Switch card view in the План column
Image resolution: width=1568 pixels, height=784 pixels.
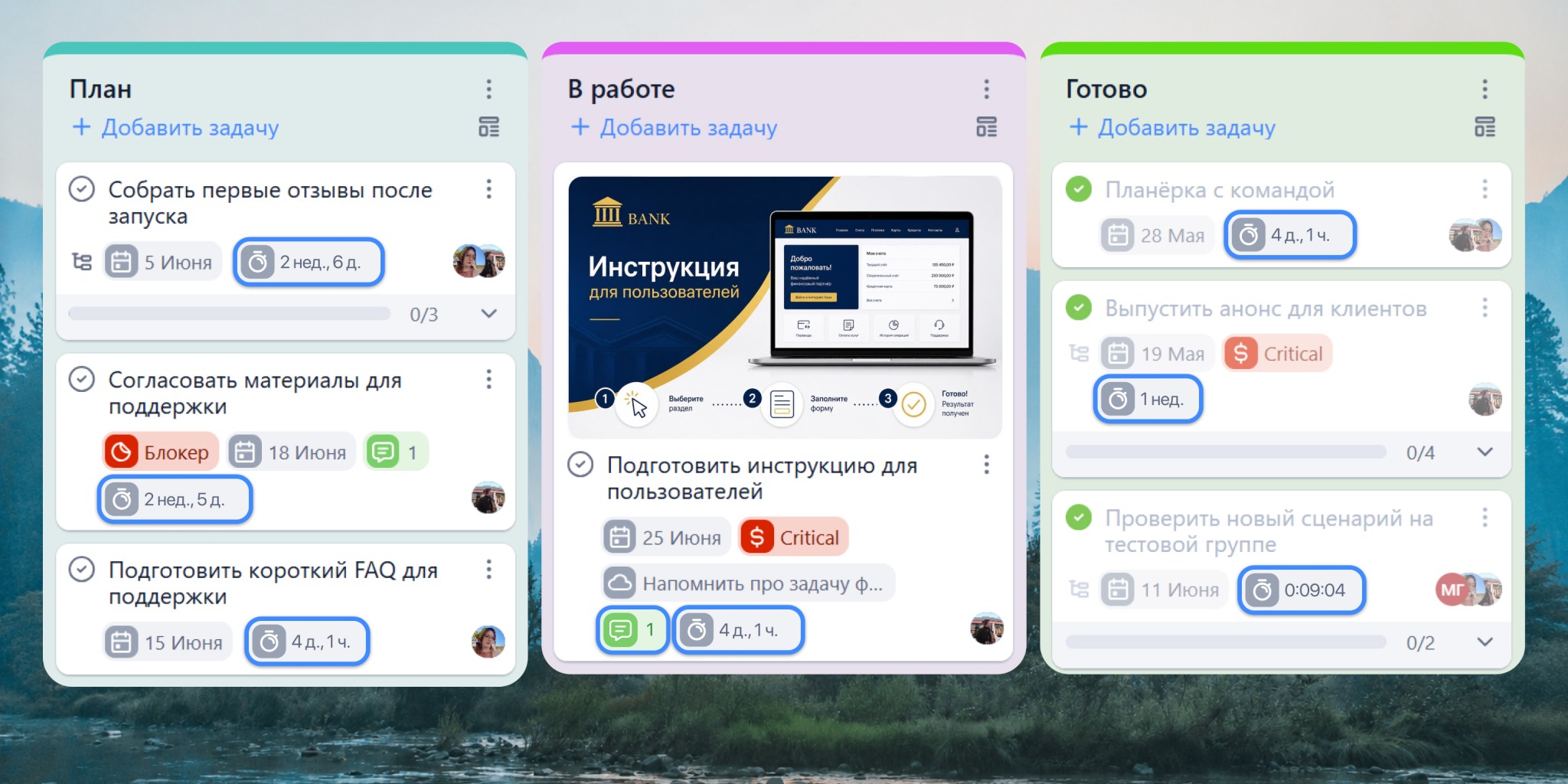[488, 127]
